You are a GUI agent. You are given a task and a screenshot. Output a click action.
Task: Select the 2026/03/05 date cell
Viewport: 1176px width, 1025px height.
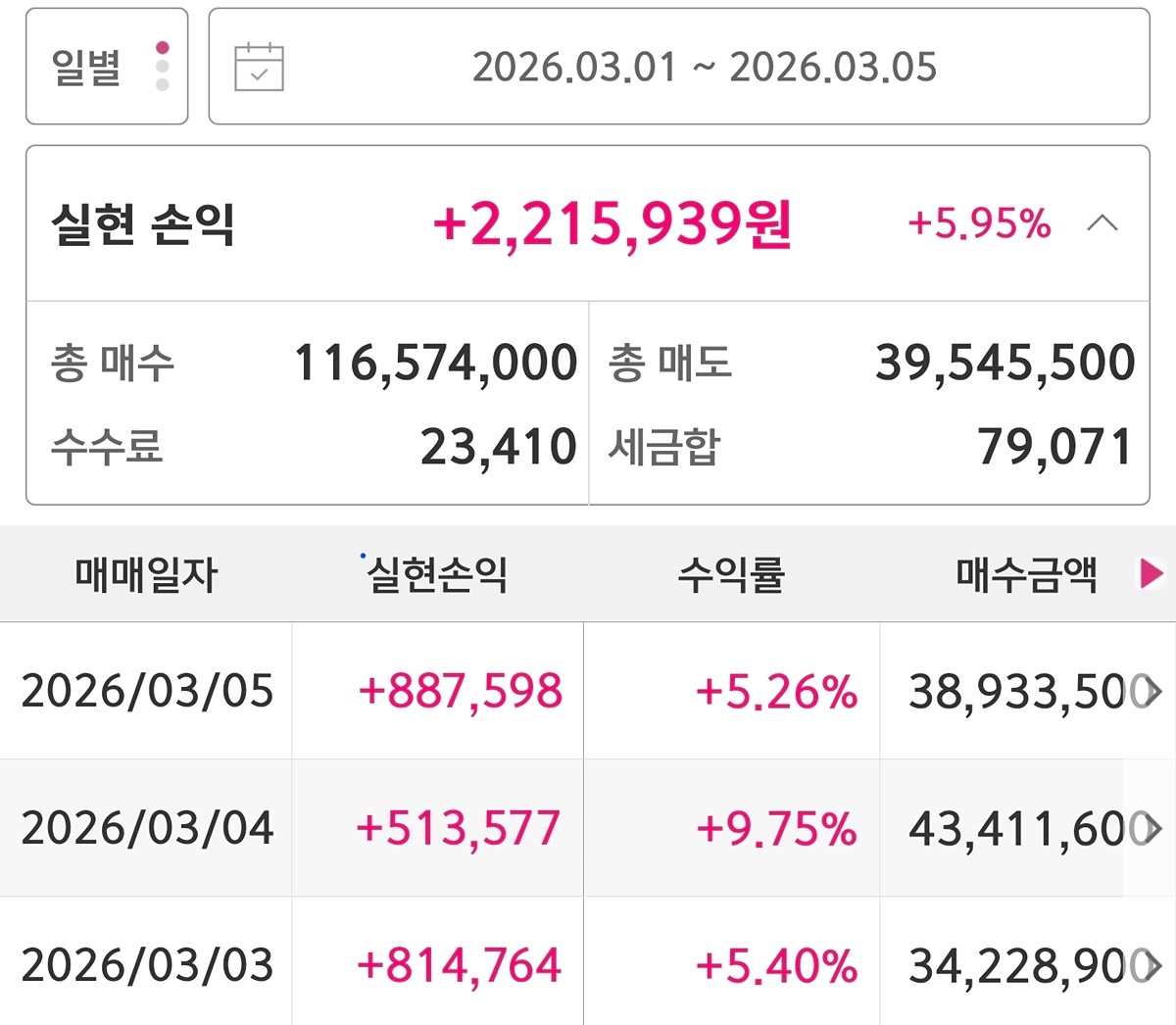coord(147,692)
